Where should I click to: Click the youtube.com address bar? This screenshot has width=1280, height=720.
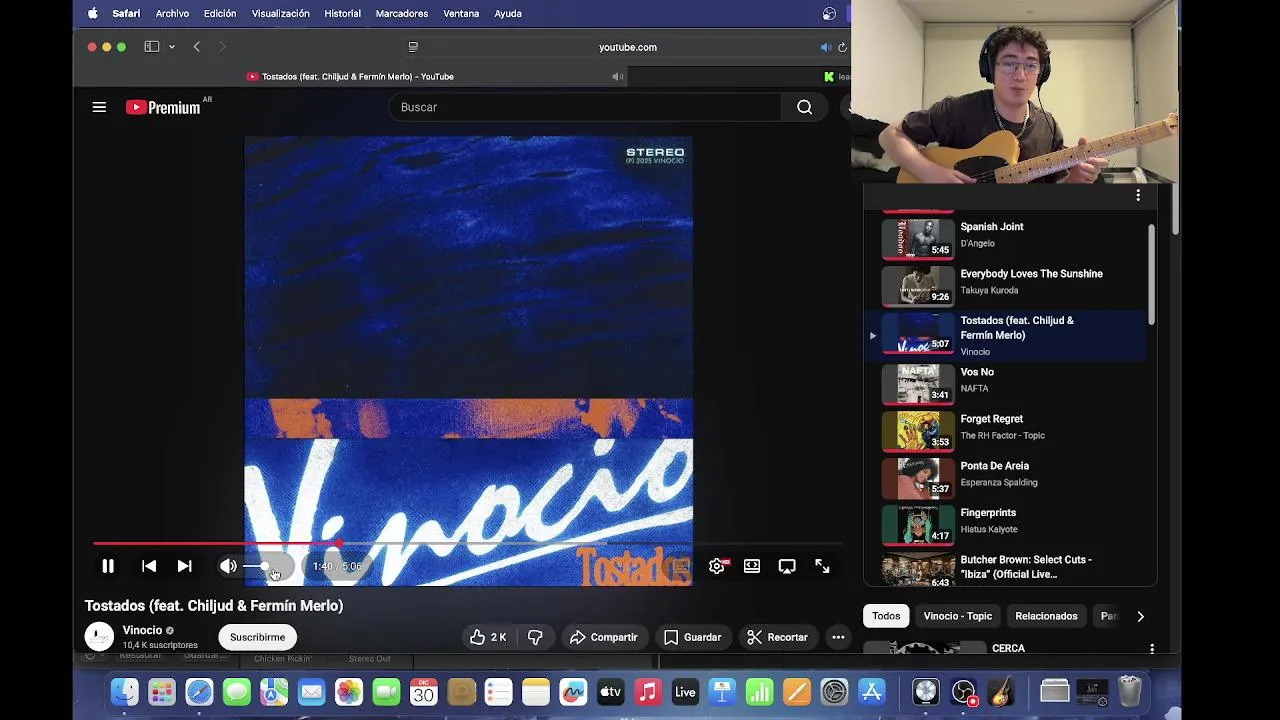[627, 47]
